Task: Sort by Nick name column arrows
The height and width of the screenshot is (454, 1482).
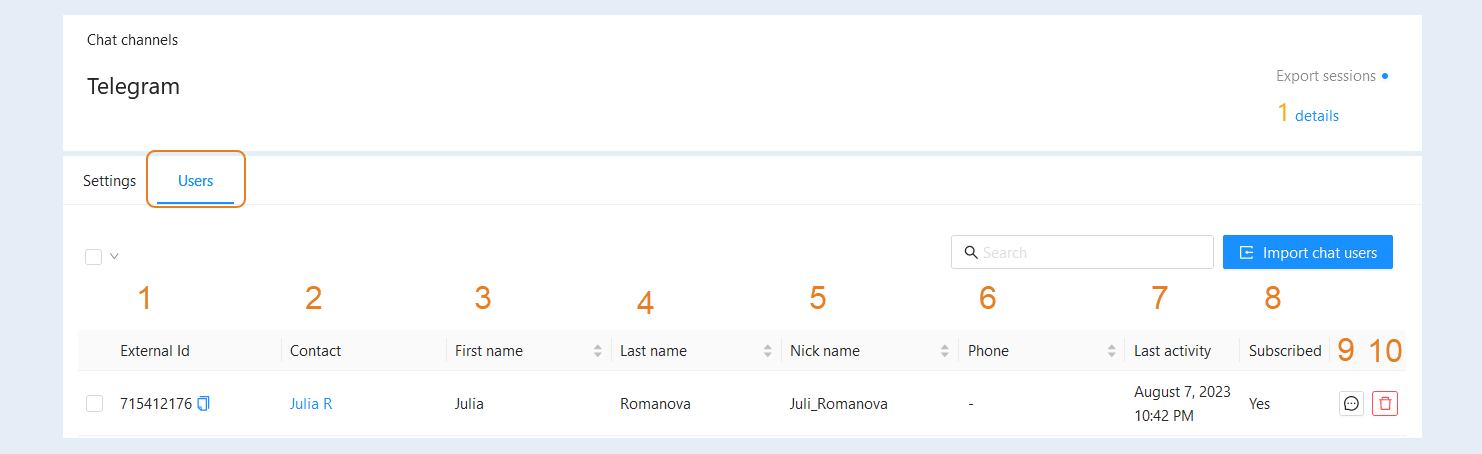Action: coord(945,351)
